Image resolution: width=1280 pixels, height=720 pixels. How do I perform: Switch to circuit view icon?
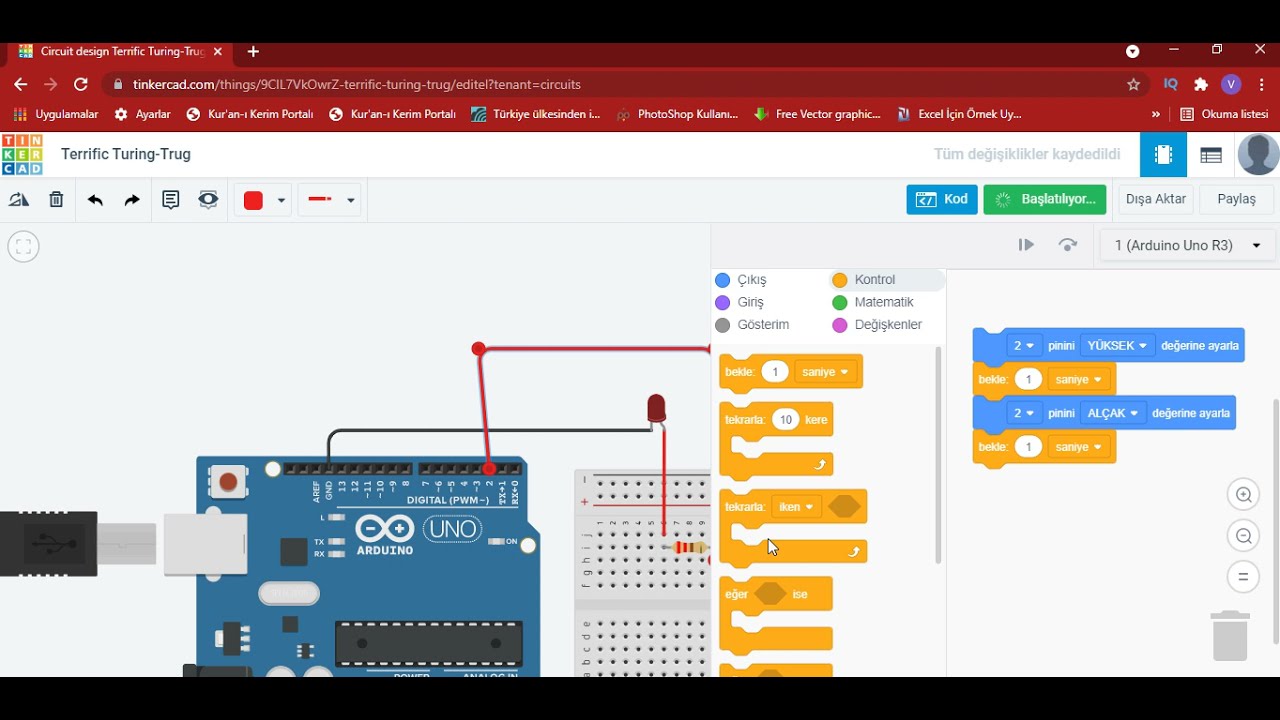[x=1163, y=155]
